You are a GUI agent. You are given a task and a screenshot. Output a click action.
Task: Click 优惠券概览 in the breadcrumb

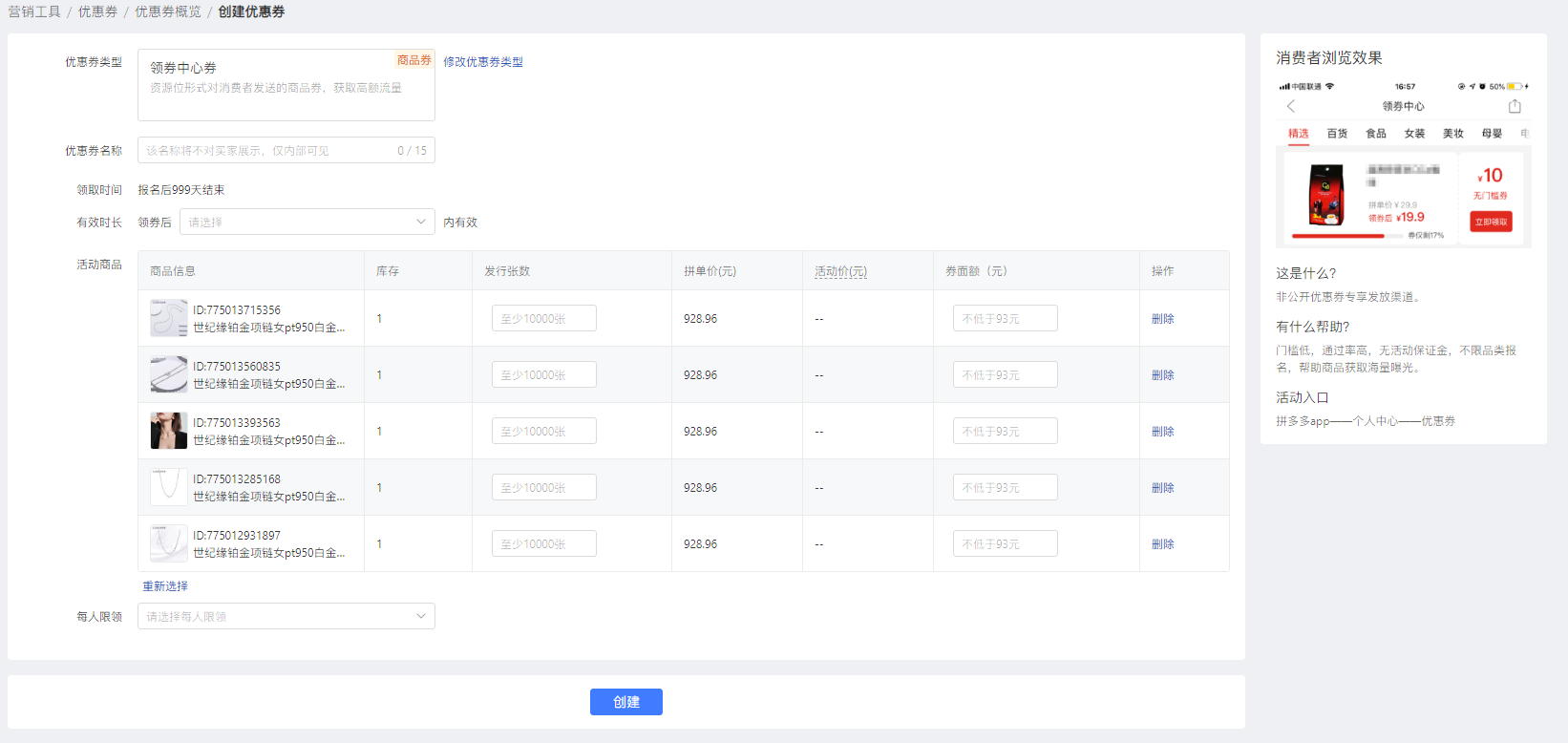click(x=168, y=11)
